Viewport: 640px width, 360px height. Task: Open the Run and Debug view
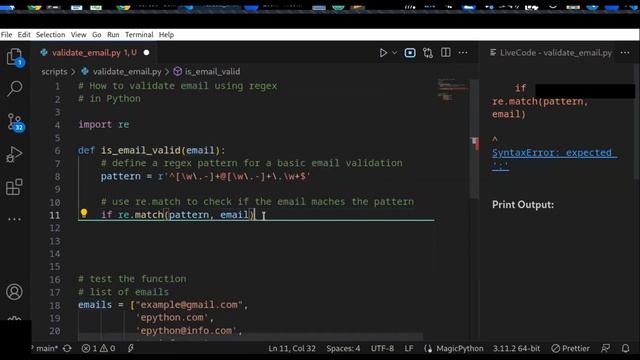click(x=14, y=154)
